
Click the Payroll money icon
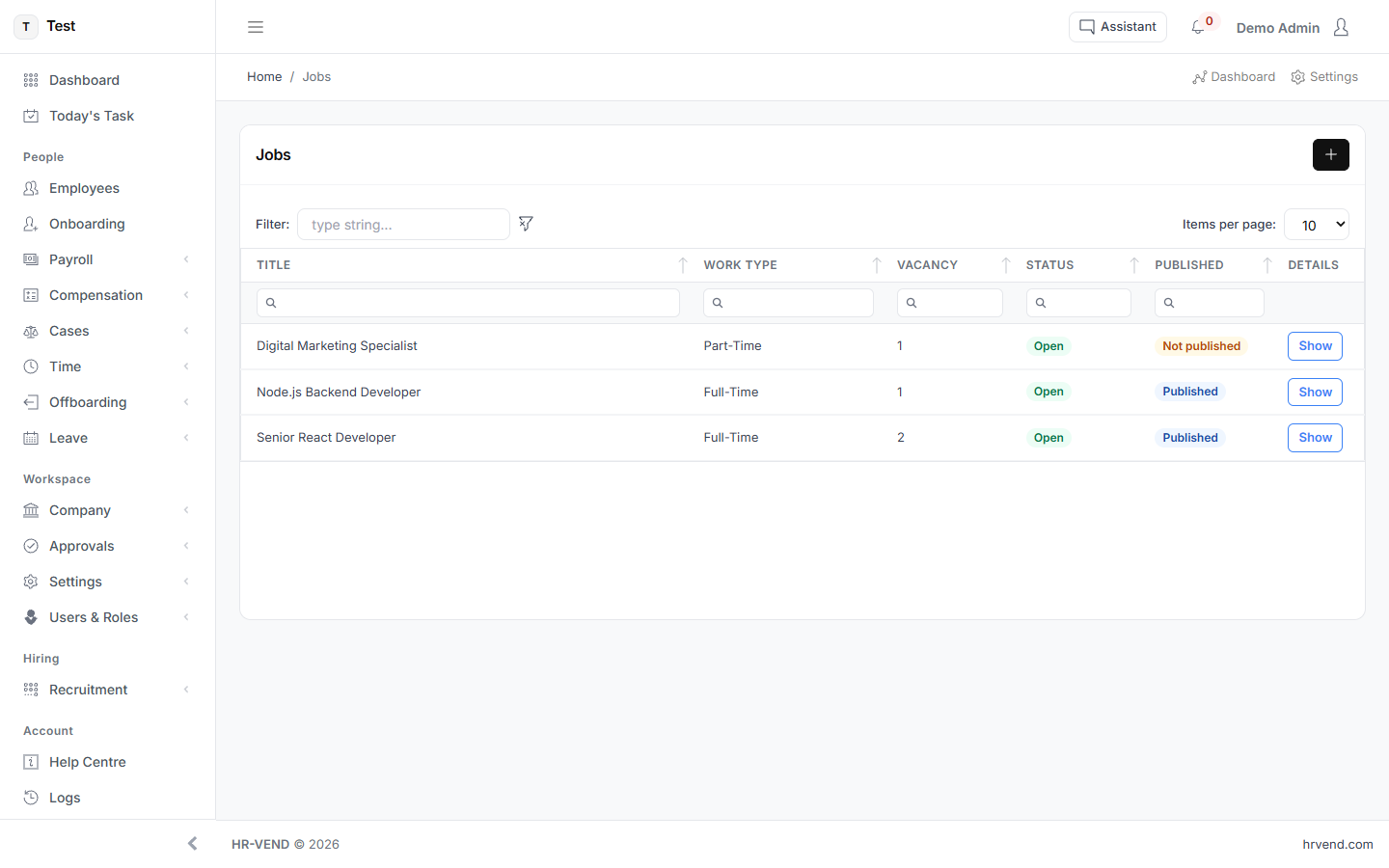(x=31, y=259)
